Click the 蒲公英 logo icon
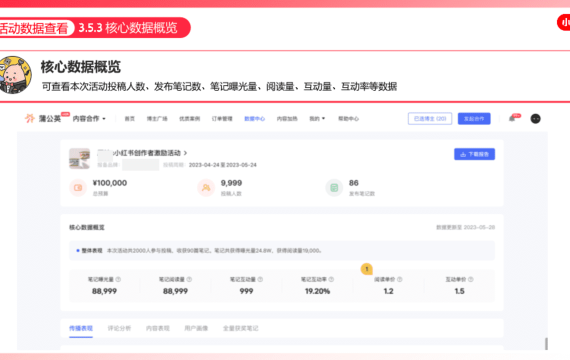This screenshot has width=570, height=360. [x=29, y=118]
